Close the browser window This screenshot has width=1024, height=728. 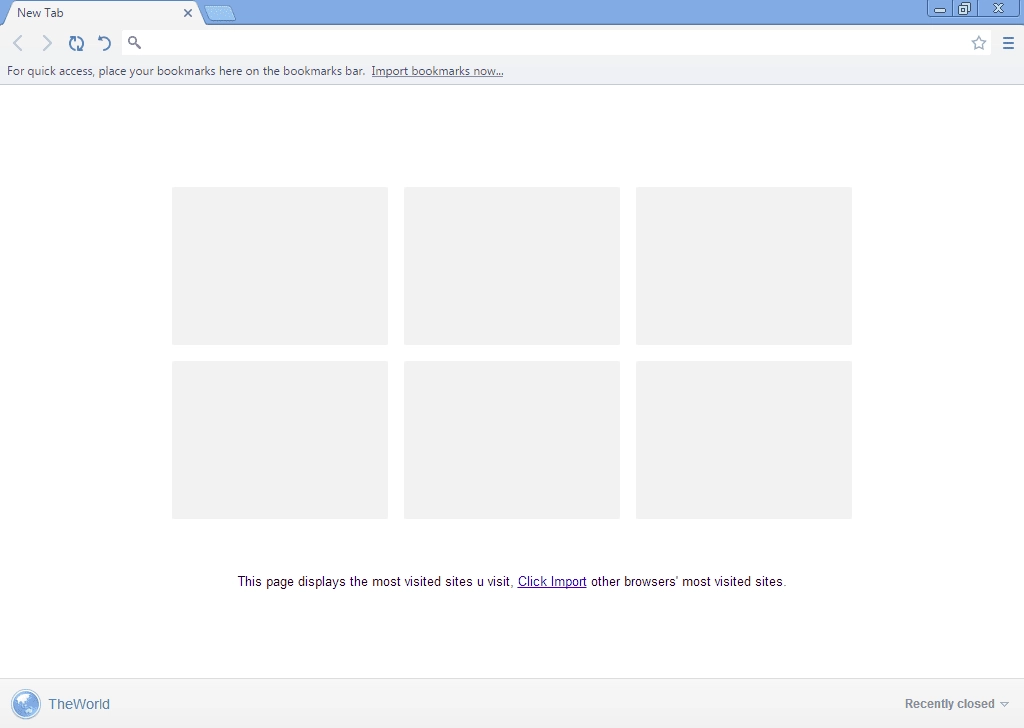999,8
